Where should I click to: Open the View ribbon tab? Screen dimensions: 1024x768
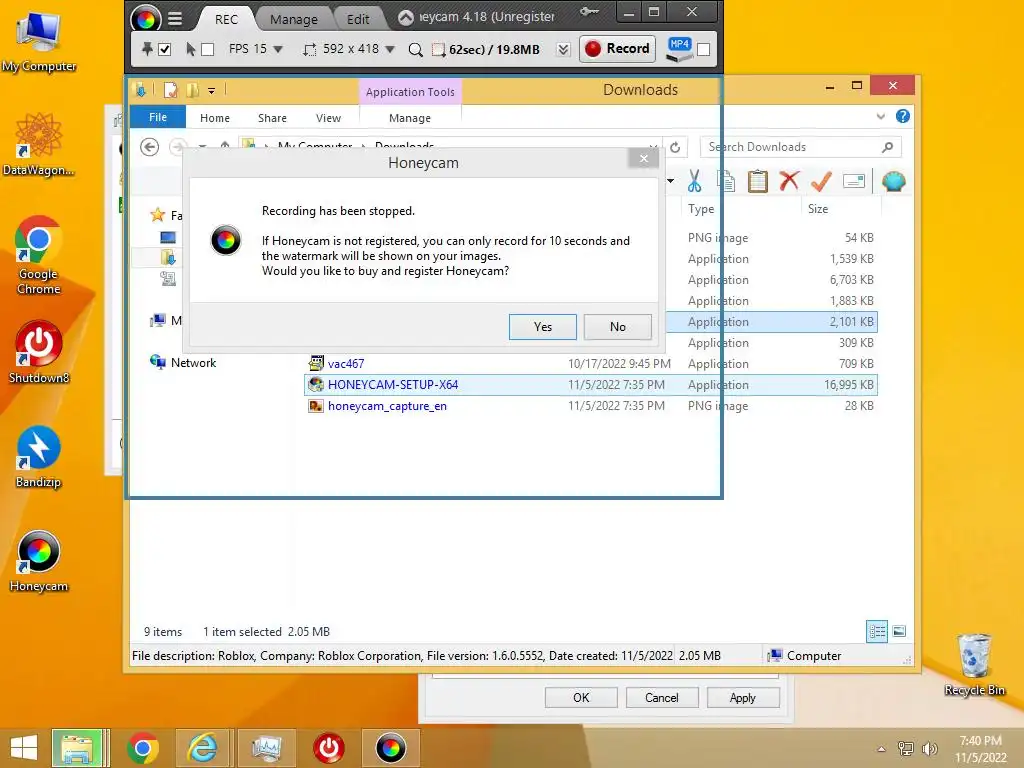328,118
